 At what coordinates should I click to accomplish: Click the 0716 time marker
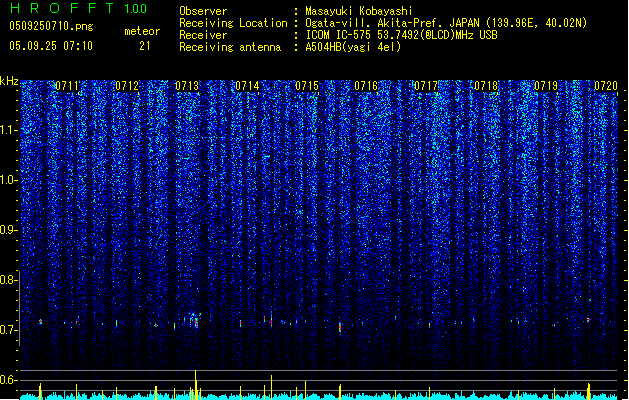pyautogui.click(x=366, y=86)
